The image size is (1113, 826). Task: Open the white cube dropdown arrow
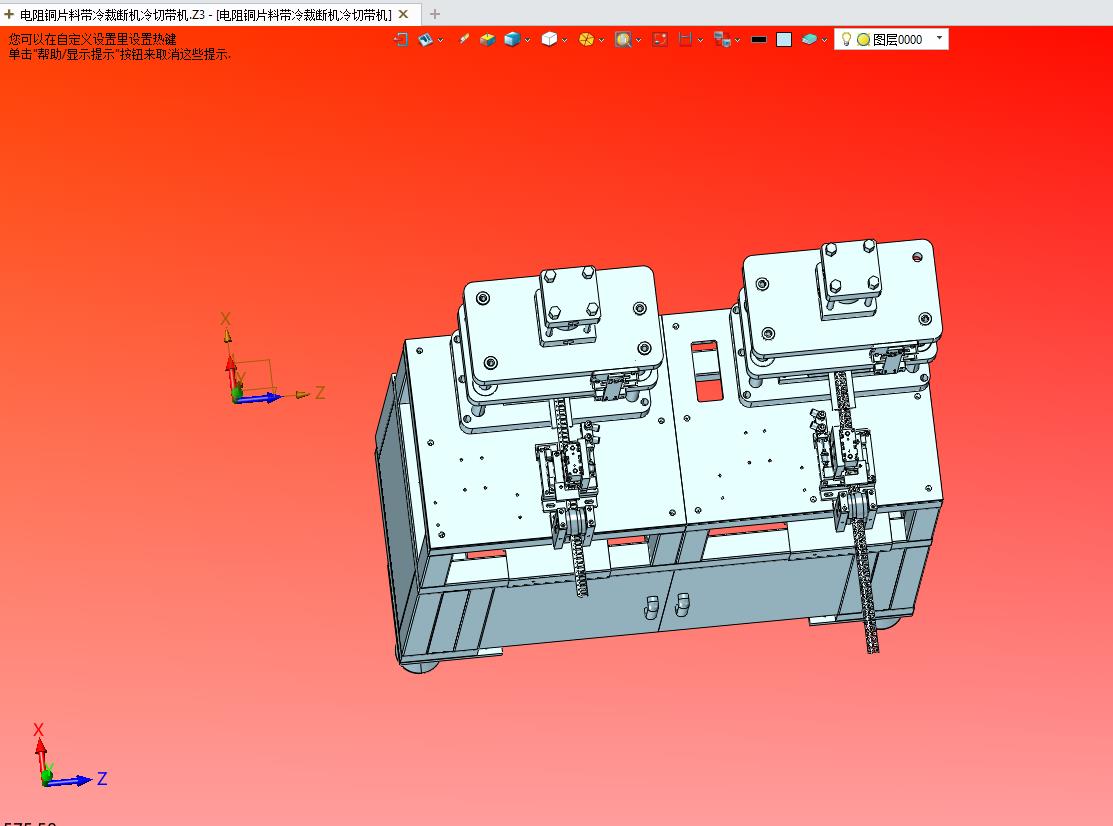coord(564,40)
